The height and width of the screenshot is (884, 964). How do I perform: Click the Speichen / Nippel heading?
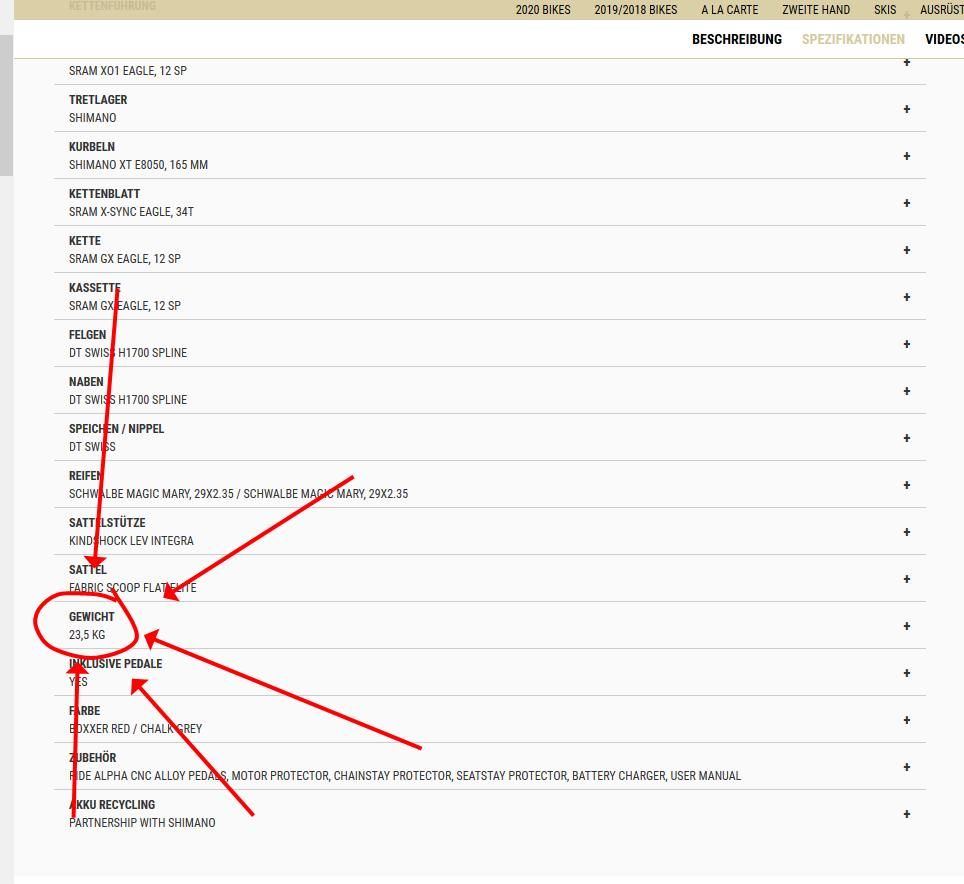click(116, 429)
